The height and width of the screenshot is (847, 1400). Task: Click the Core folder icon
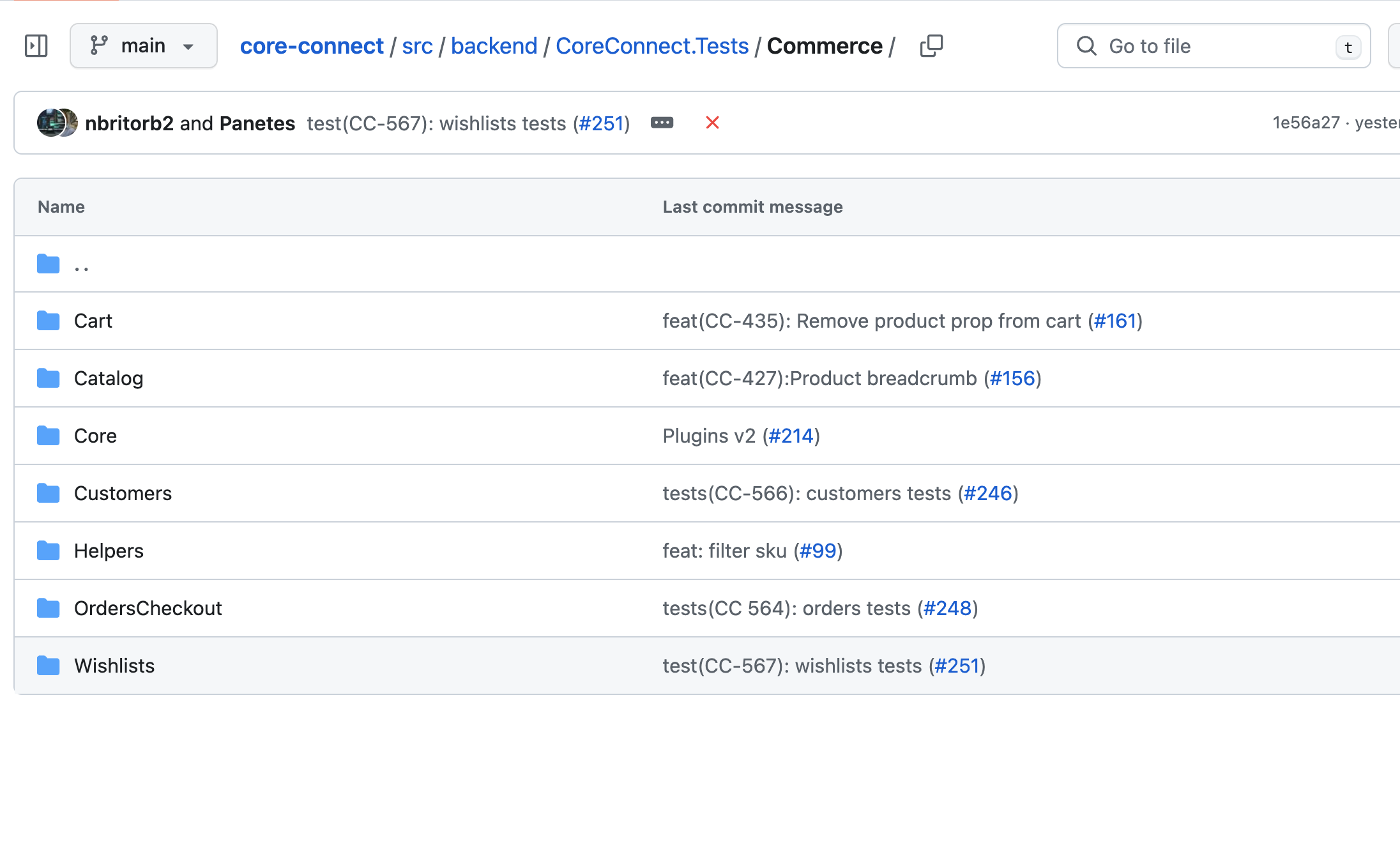tap(49, 436)
